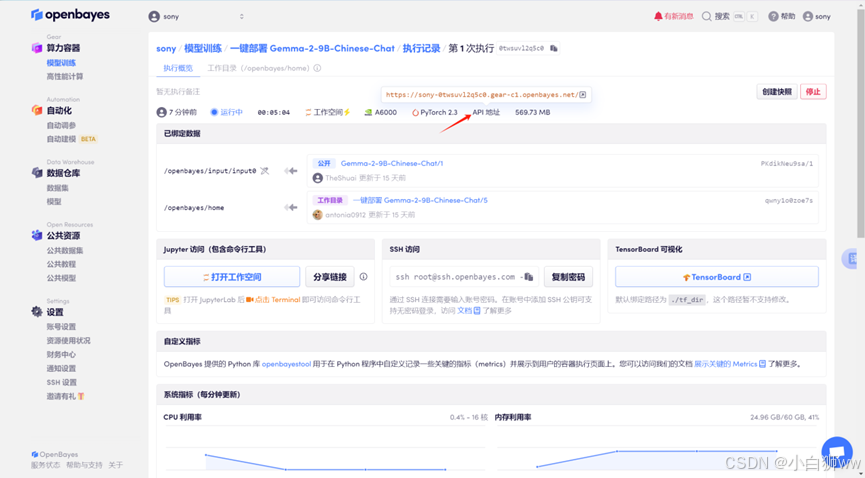Click the 公共资源 section icon
The image size is (865, 478).
click(36, 236)
